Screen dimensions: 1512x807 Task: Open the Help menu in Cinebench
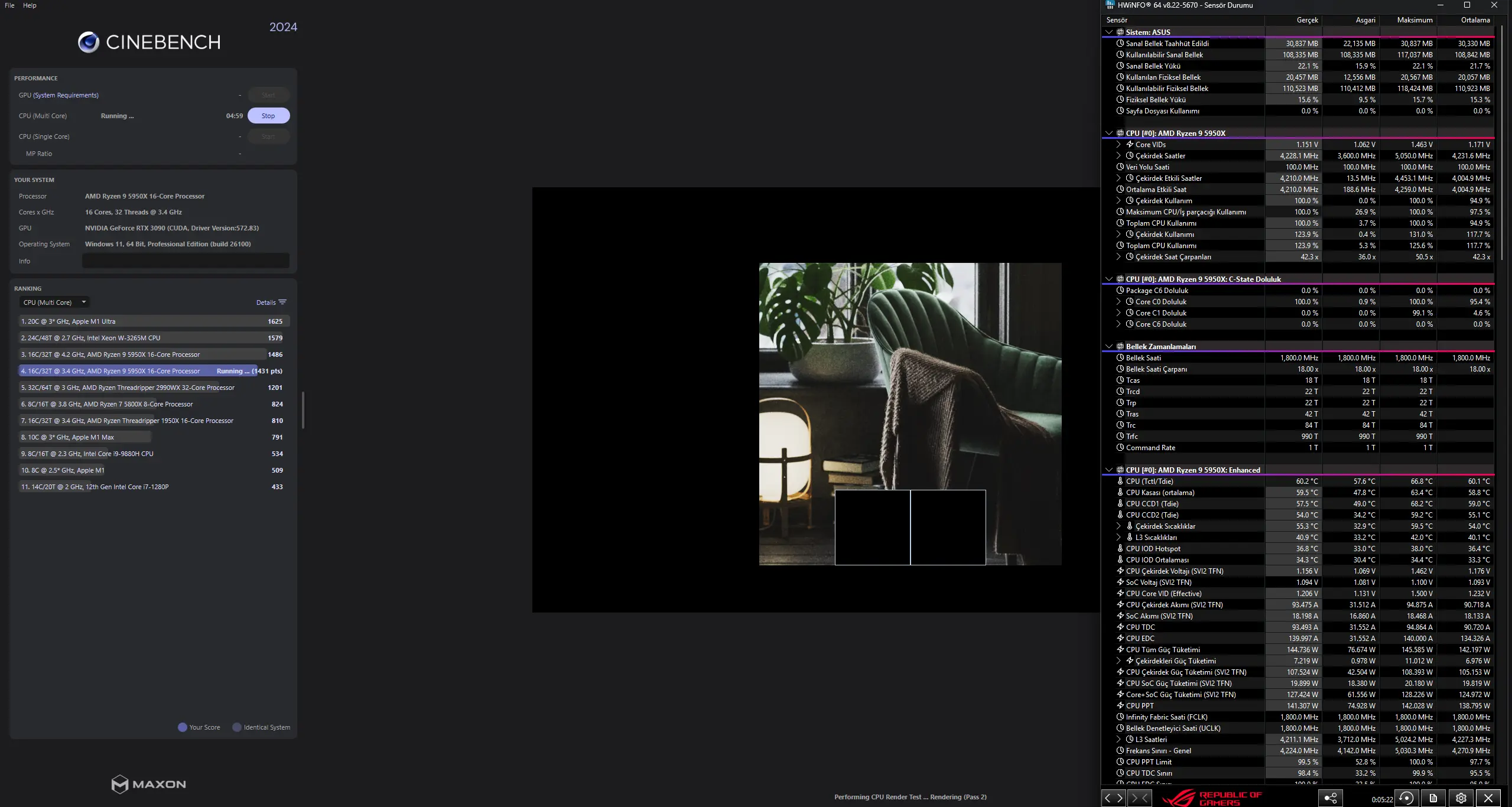click(30, 5)
